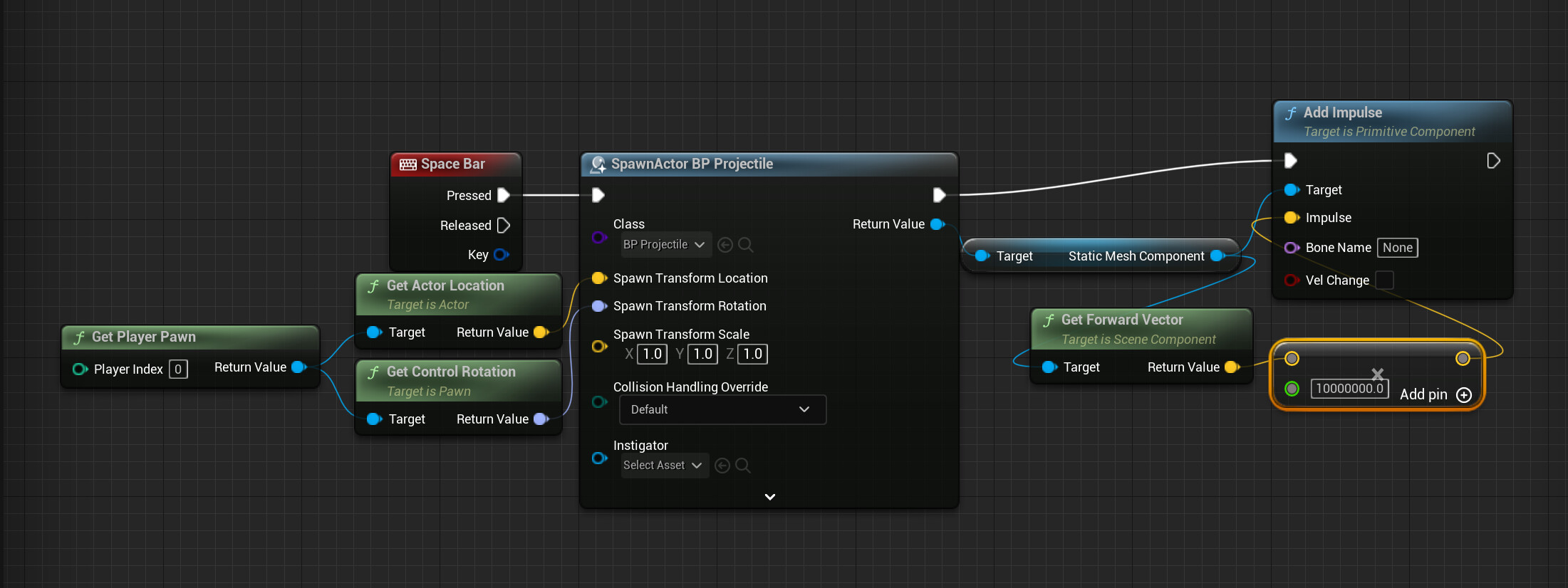The image size is (1568, 588).
Task: Open Collision Handling Override dropdown
Action: (722, 410)
